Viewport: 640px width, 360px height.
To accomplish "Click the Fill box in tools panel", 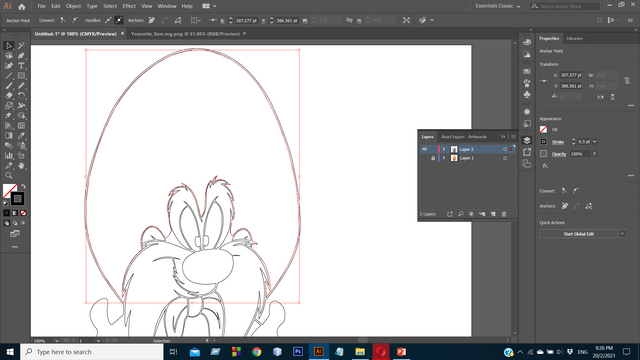I will [9, 190].
